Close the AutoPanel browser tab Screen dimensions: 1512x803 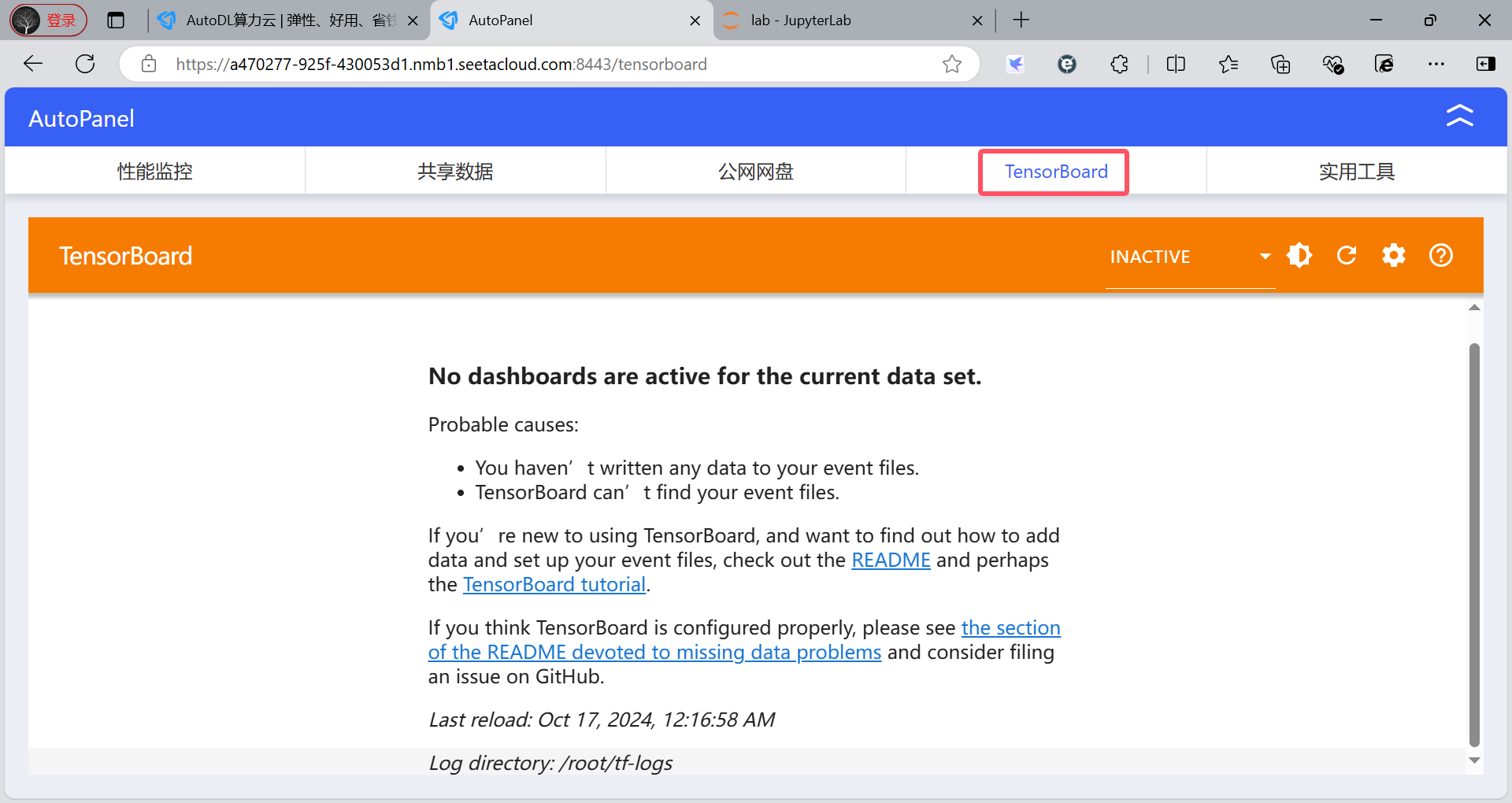[695, 20]
